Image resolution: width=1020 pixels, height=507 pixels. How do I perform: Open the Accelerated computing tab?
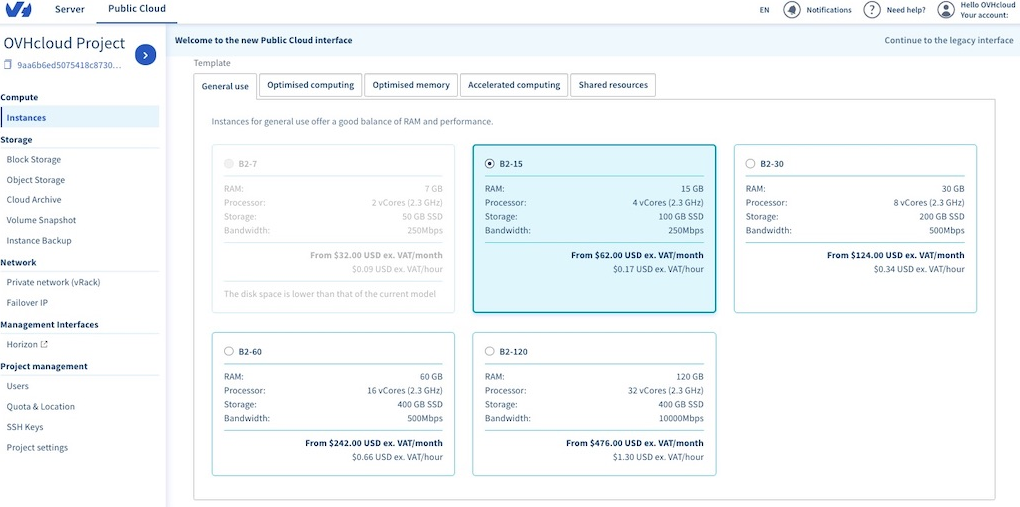pos(514,85)
